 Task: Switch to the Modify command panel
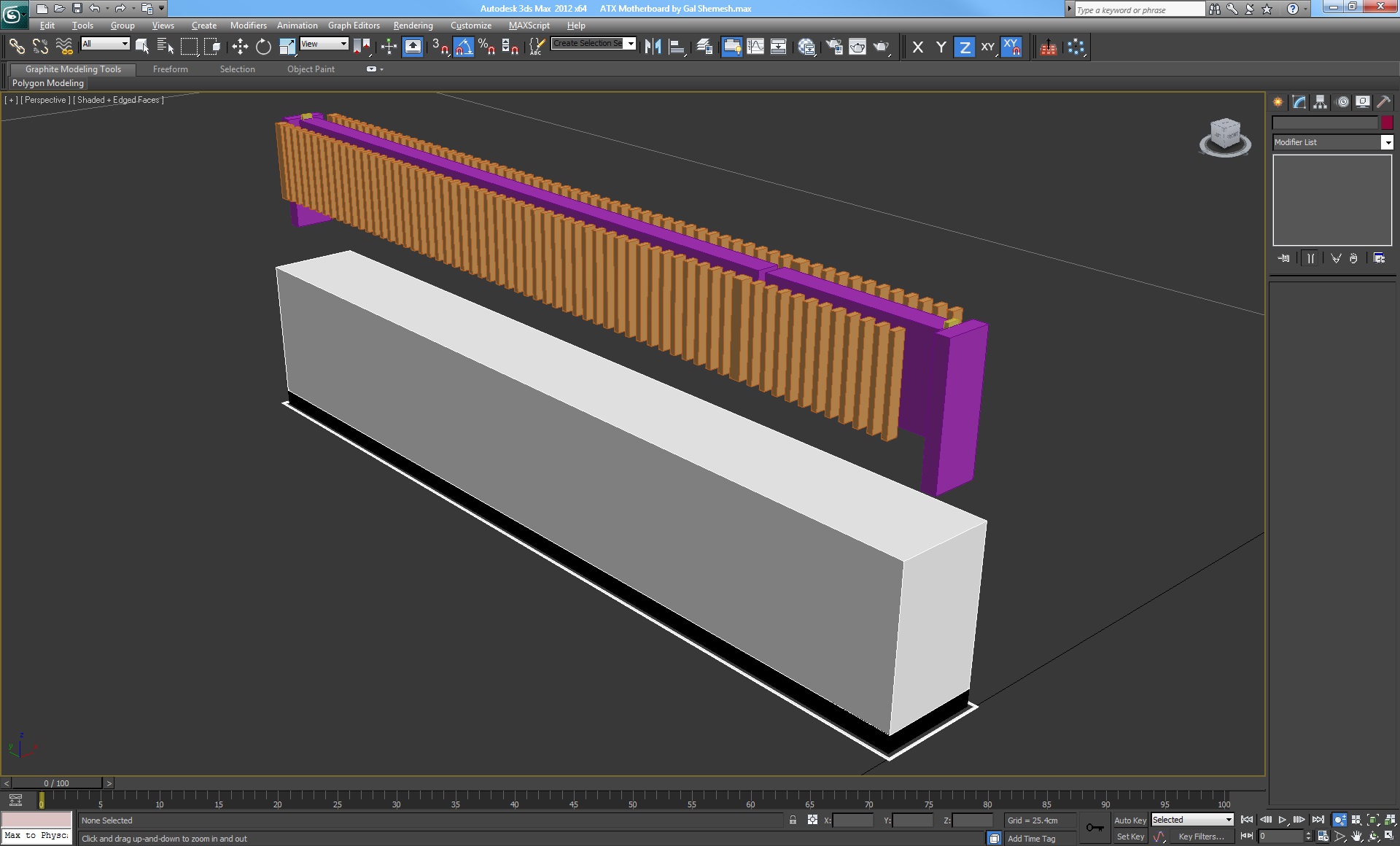coord(1299,102)
